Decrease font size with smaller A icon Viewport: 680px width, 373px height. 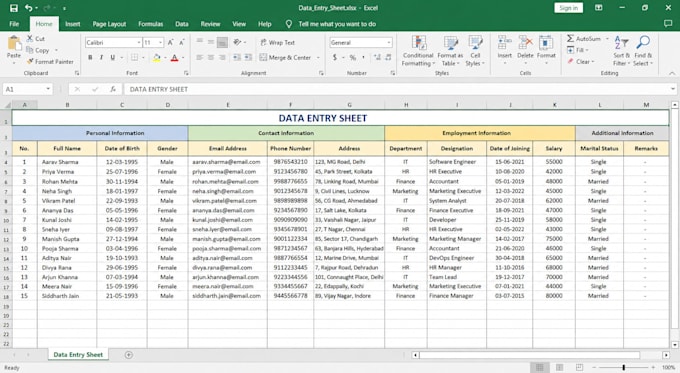[x=181, y=42]
